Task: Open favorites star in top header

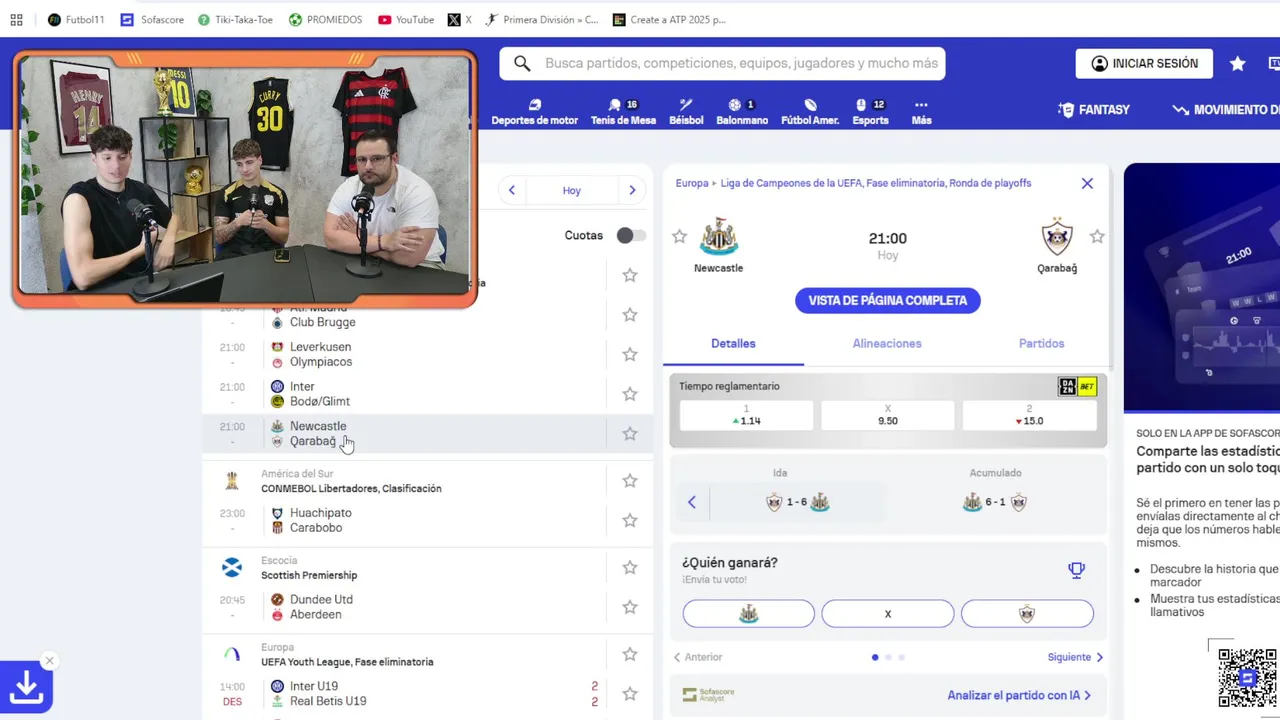Action: pos(1237,63)
